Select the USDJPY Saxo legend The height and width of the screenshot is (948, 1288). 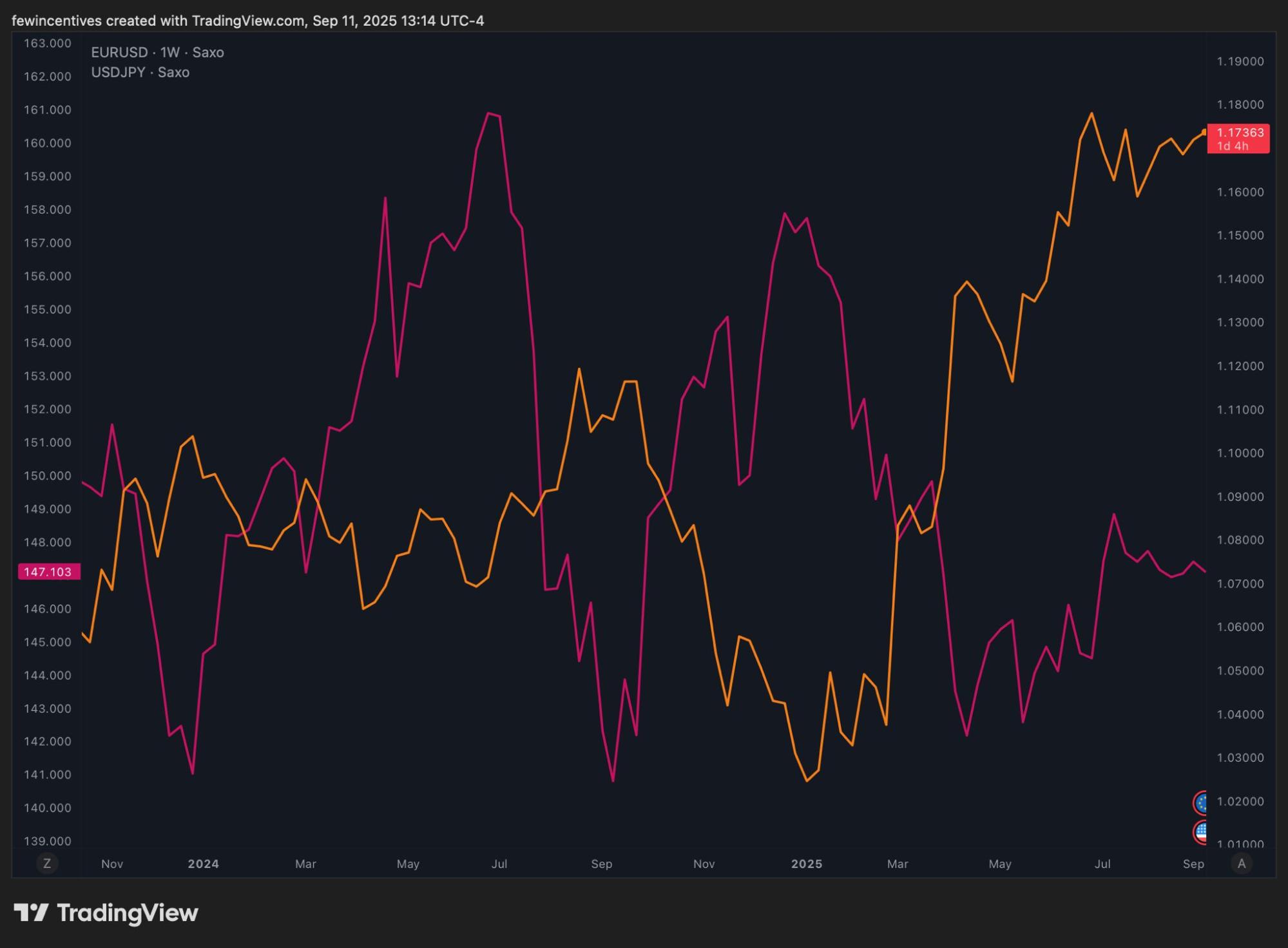coord(140,72)
